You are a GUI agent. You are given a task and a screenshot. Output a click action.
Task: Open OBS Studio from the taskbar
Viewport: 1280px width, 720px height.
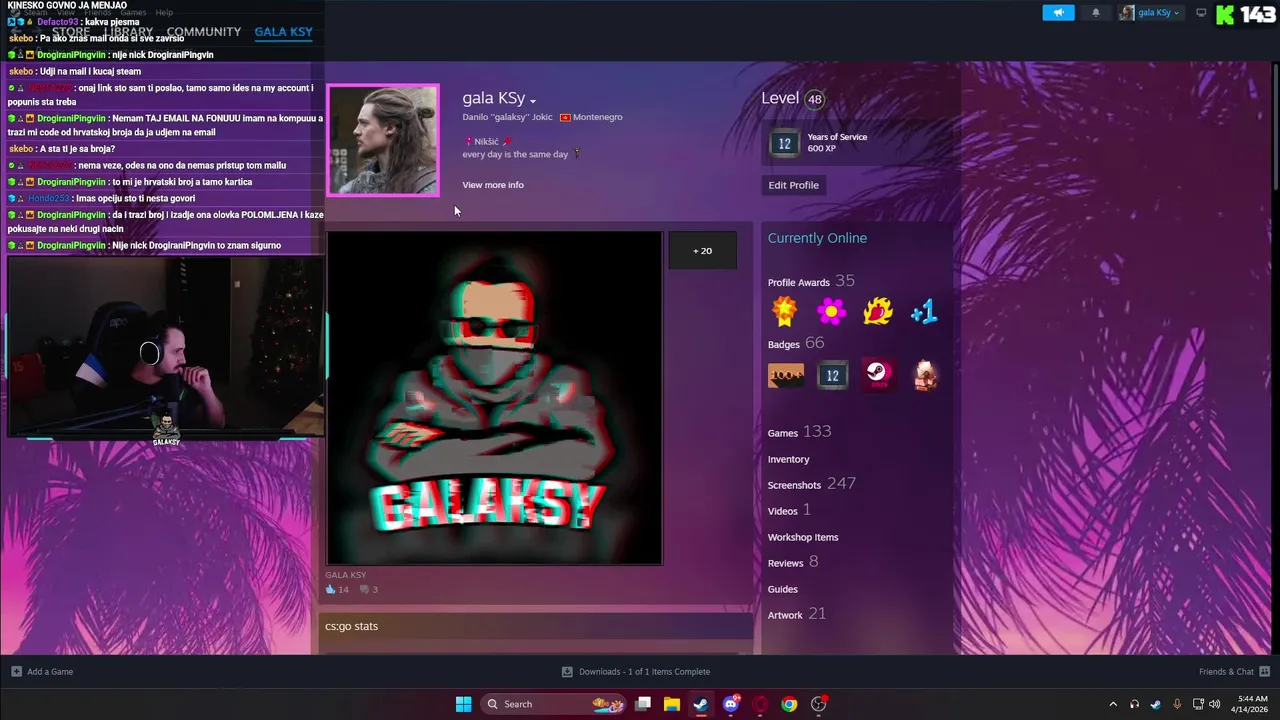tap(819, 704)
